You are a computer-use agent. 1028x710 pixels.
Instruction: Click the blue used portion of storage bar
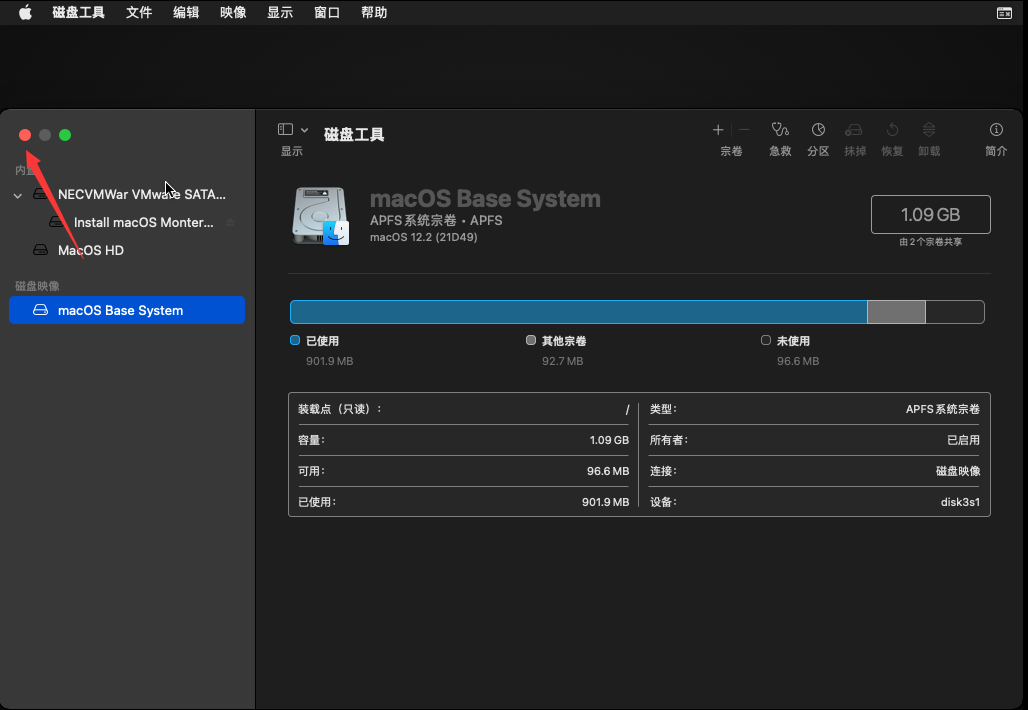coord(578,312)
